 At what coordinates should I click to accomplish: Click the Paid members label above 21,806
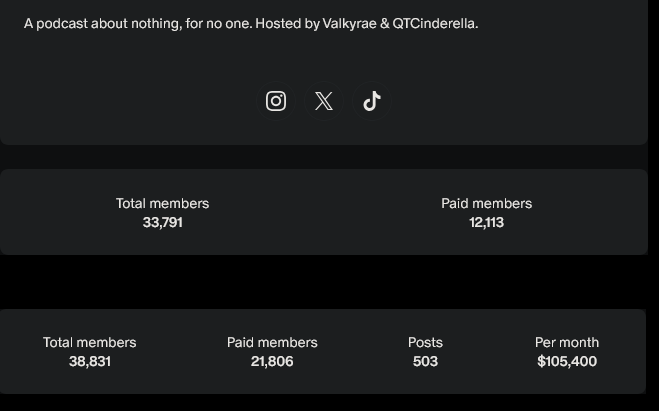[x=272, y=342]
